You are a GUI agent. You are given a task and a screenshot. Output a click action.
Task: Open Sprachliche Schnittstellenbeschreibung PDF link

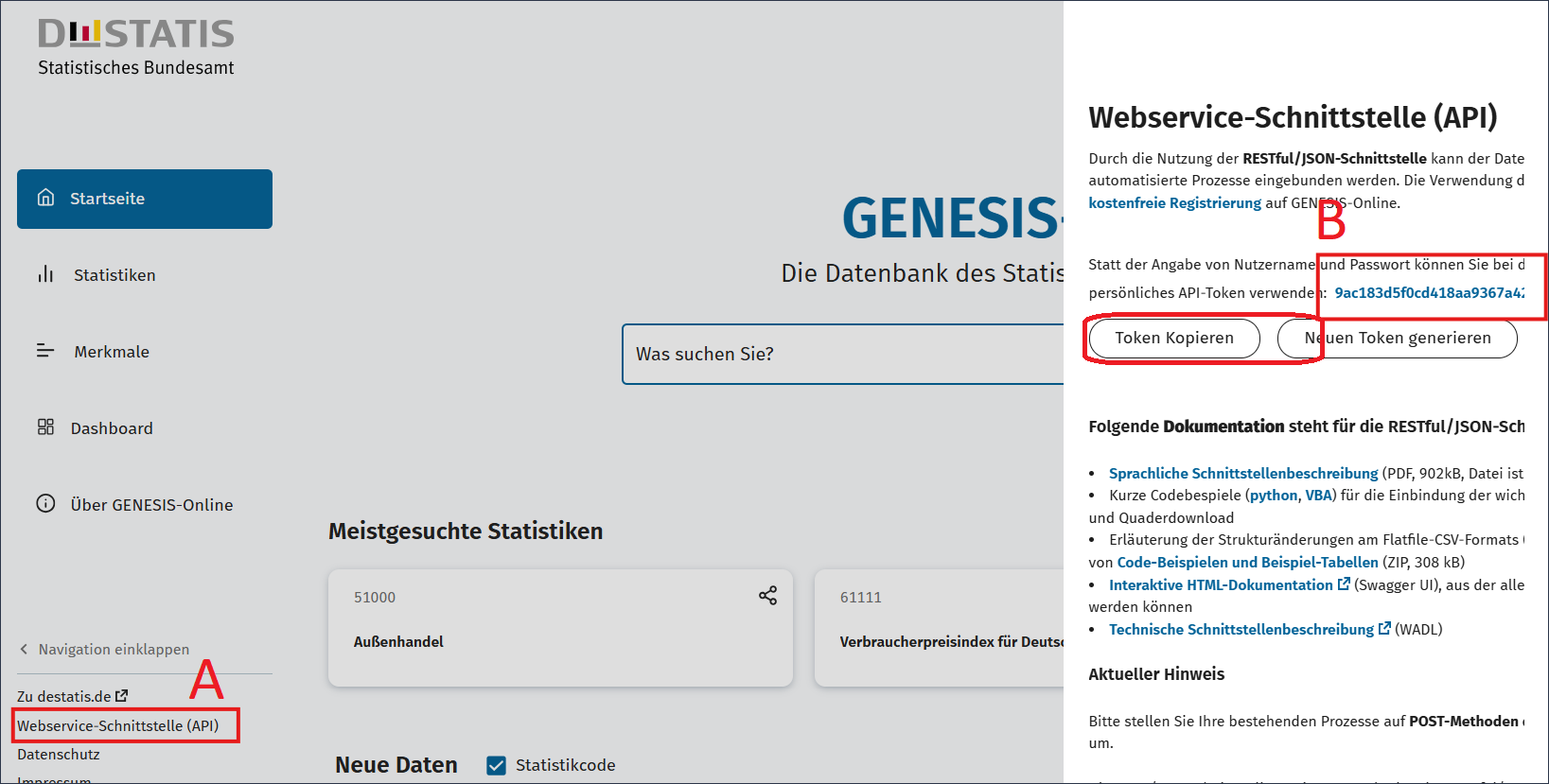(1242, 473)
